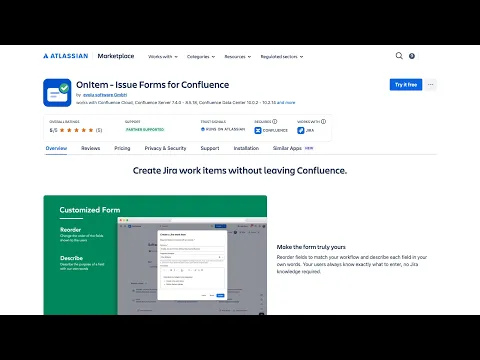Switch to the Pricing tab
The width and height of the screenshot is (480, 360).
[122, 148]
